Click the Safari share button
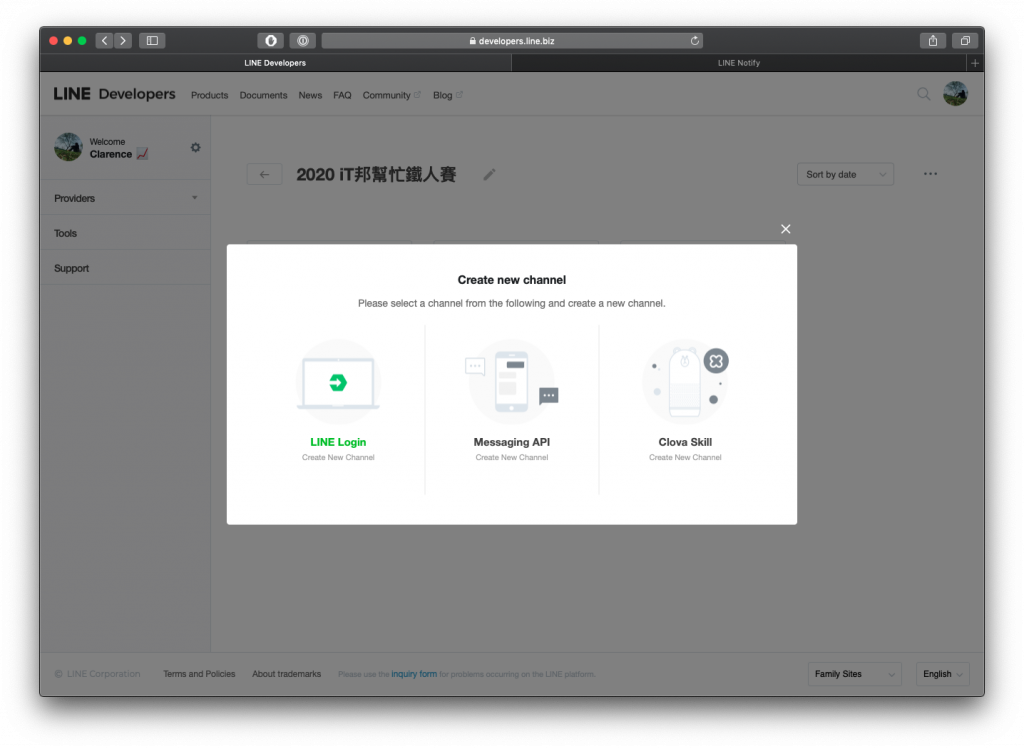The image size is (1024, 749). click(933, 40)
